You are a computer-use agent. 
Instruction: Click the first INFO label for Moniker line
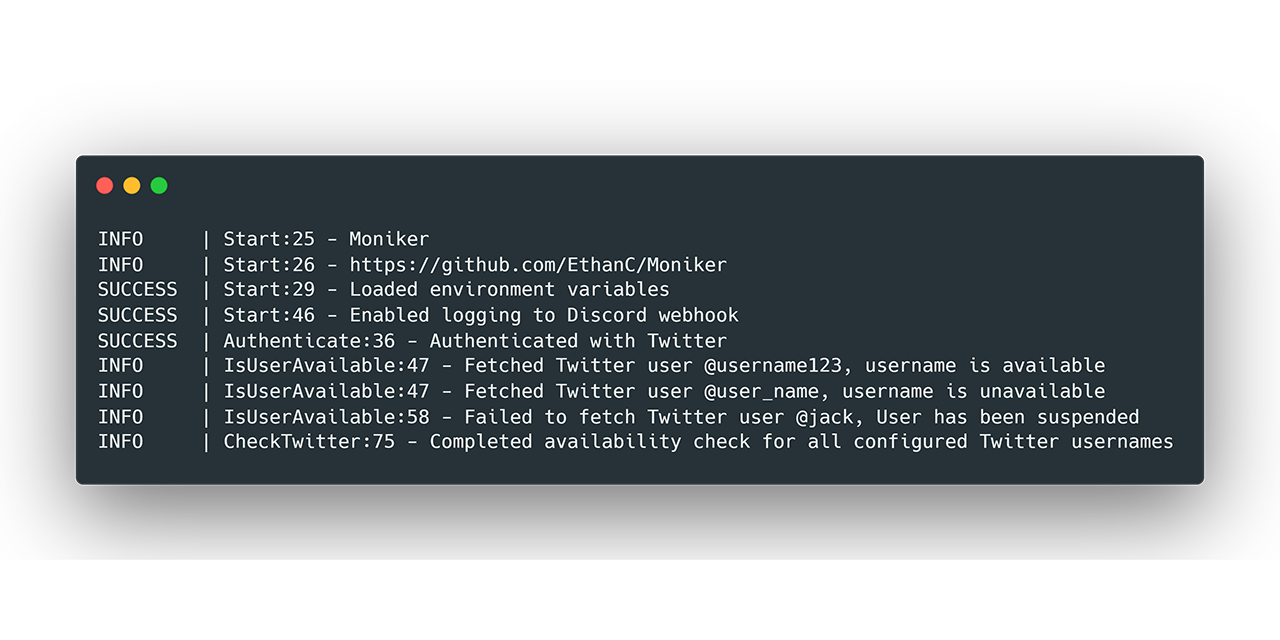click(120, 239)
